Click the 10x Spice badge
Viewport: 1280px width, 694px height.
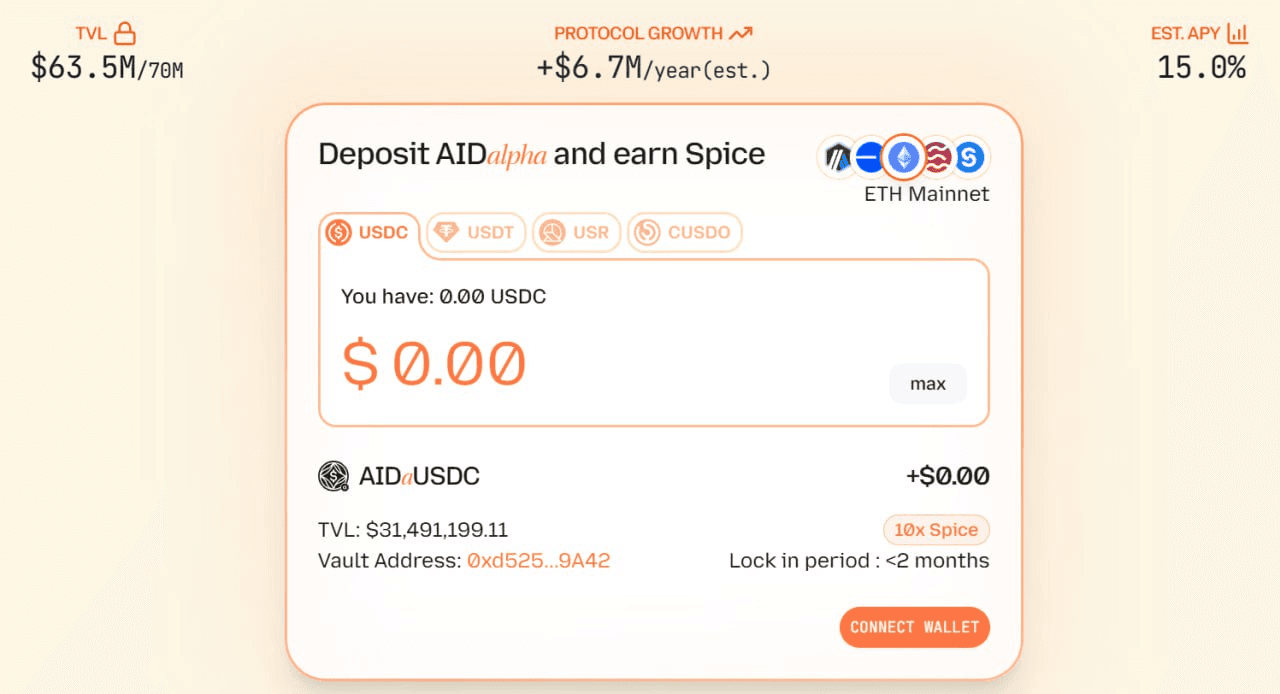pyautogui.click(x=936, y=530)
